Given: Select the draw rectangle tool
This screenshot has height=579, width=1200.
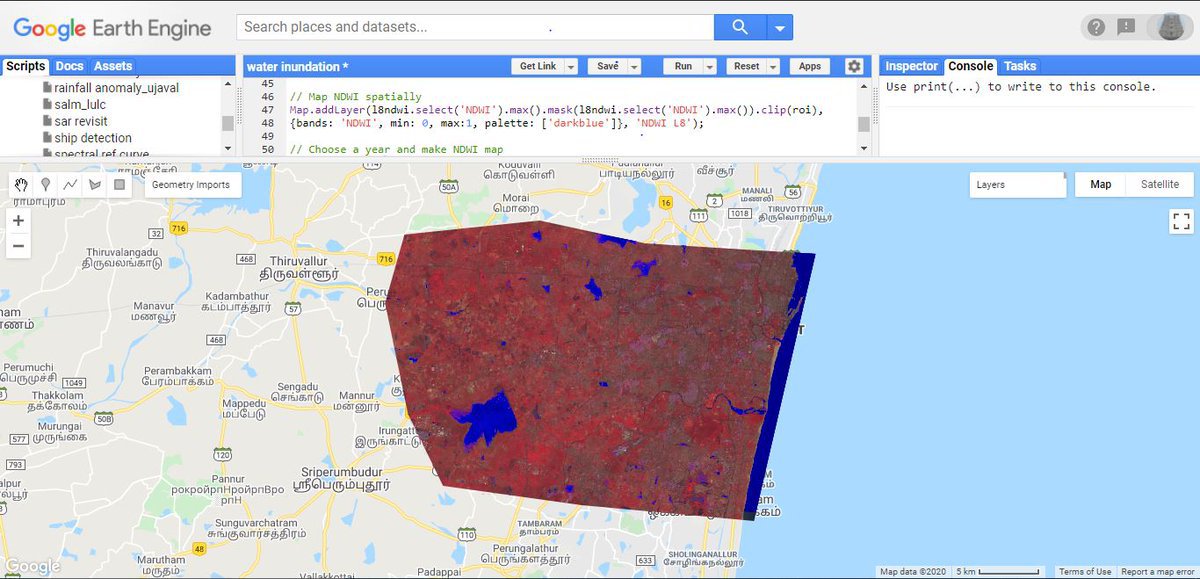Looking at the screenshot, I should [119, 185].
